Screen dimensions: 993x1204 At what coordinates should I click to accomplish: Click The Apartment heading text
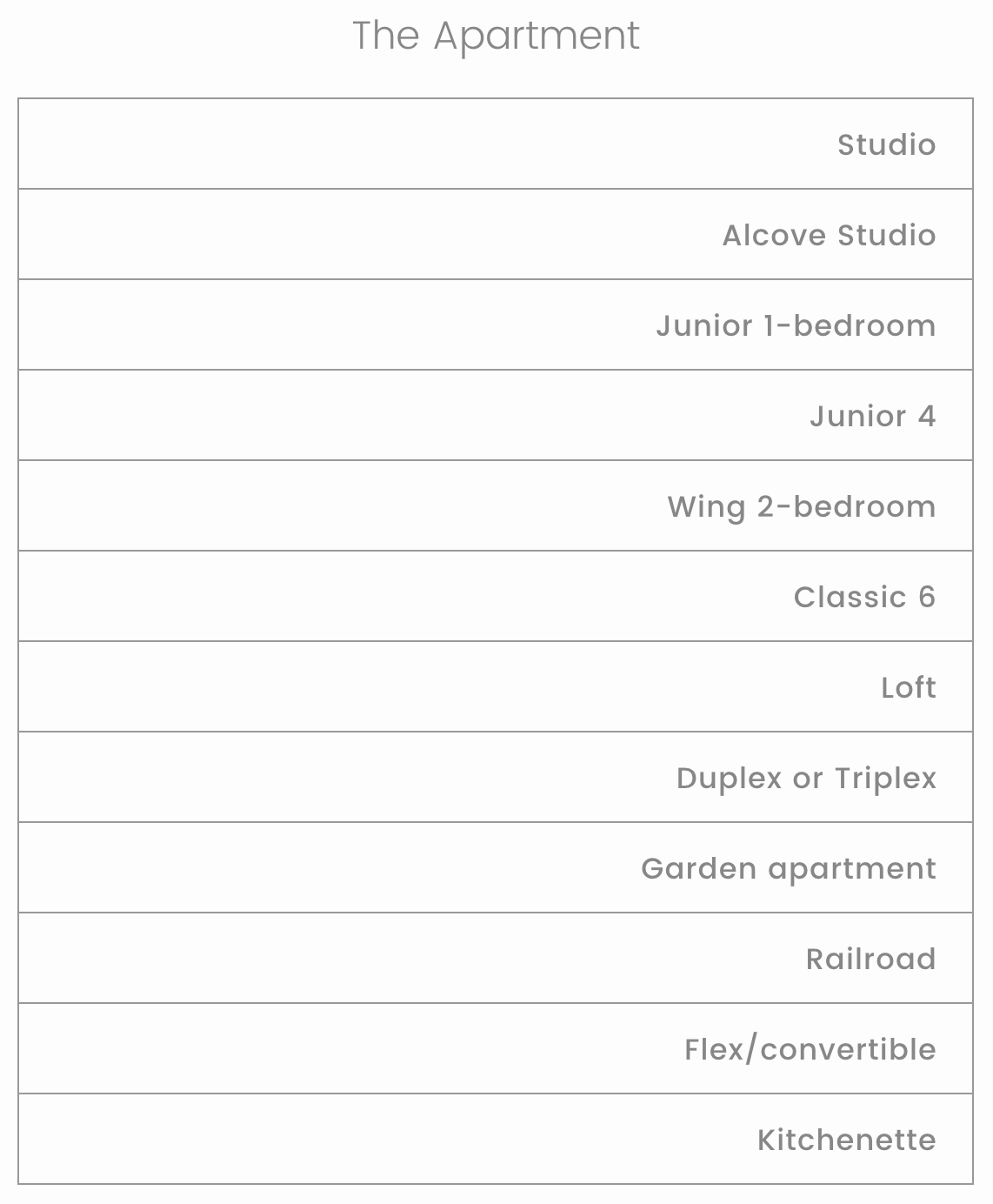point(496,37)
